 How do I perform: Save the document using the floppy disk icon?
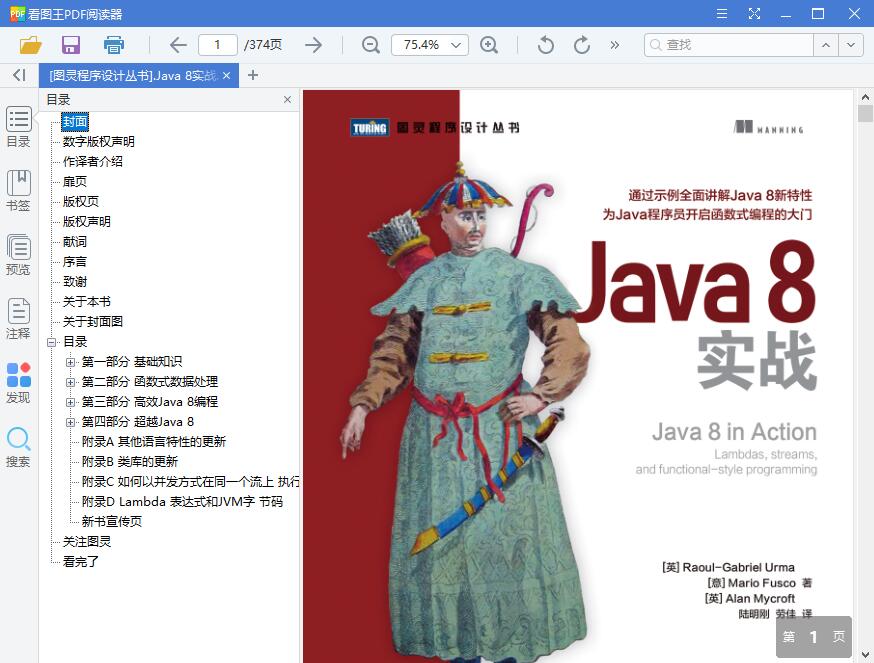coord(71,45)
